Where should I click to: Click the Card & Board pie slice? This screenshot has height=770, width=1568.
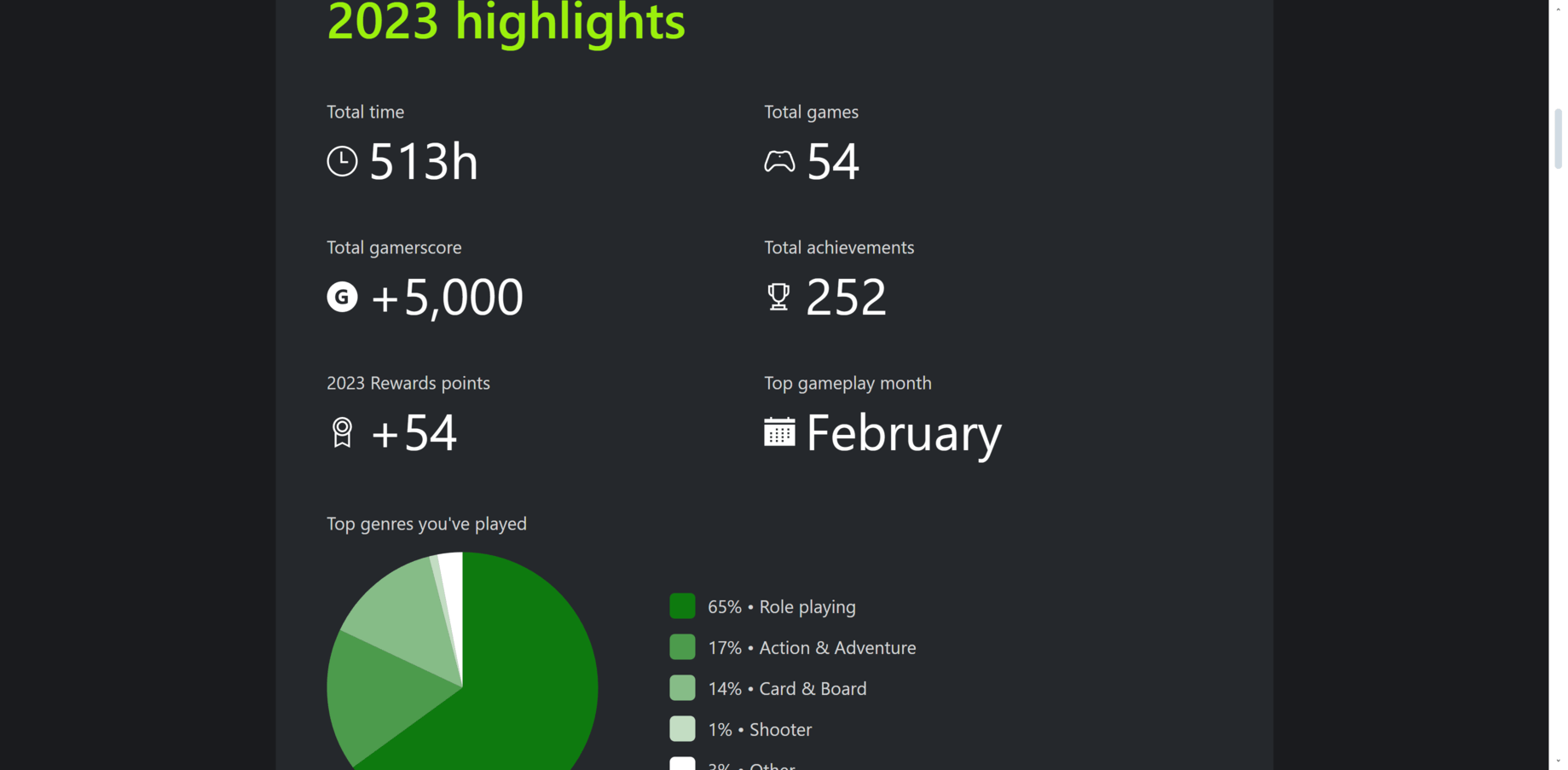tap(405, 622)
